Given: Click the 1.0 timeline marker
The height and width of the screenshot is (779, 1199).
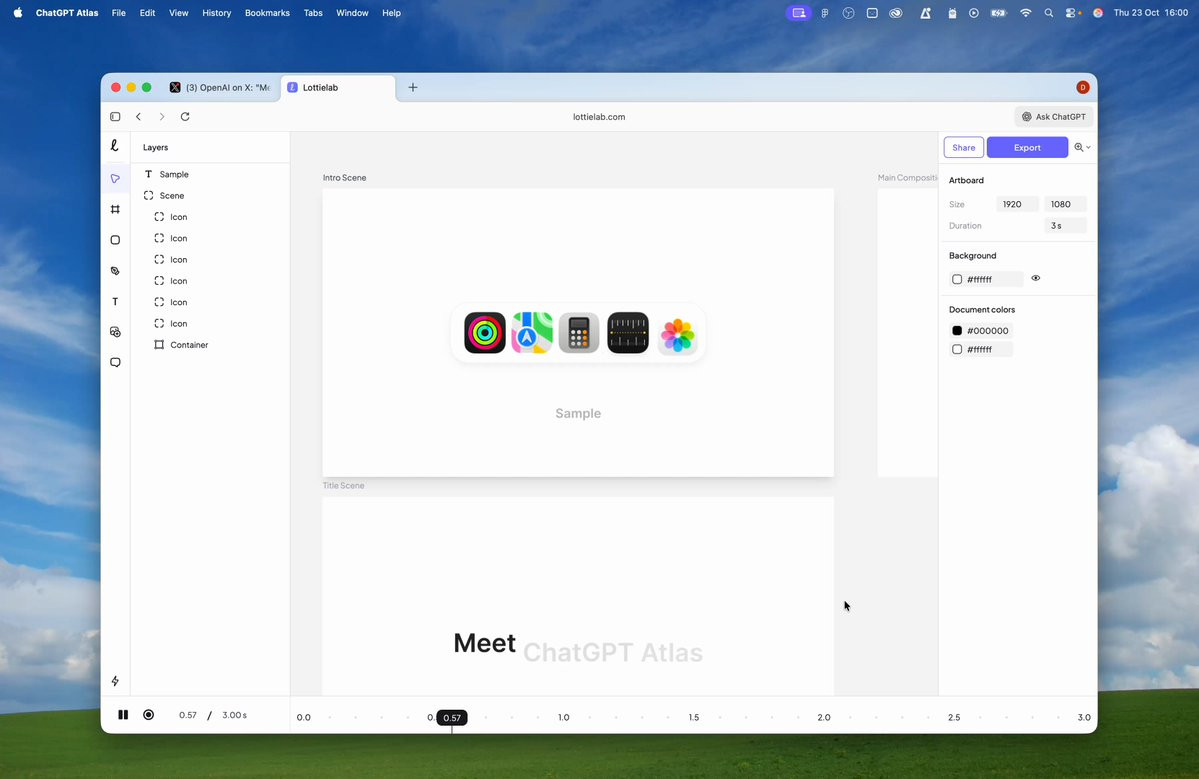Looking at the screenshot, I should (564, 717).
